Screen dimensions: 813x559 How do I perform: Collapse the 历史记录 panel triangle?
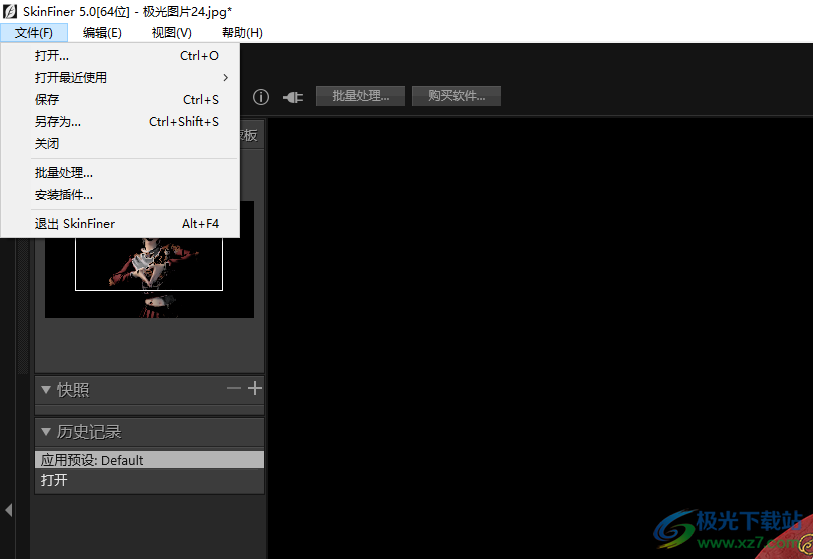46,431
